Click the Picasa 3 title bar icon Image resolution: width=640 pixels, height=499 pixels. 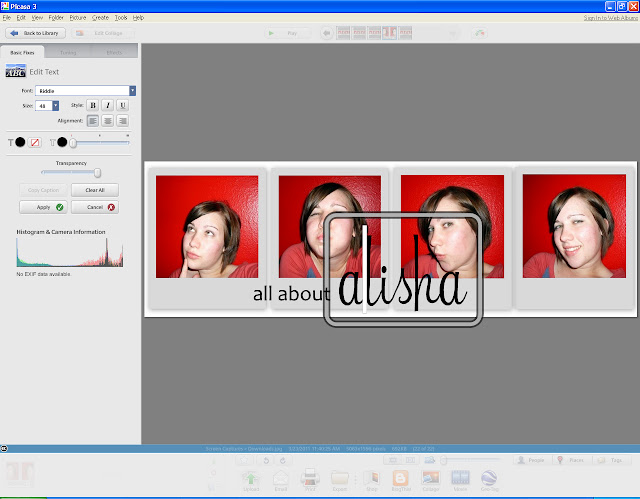[x=5, y=6]
